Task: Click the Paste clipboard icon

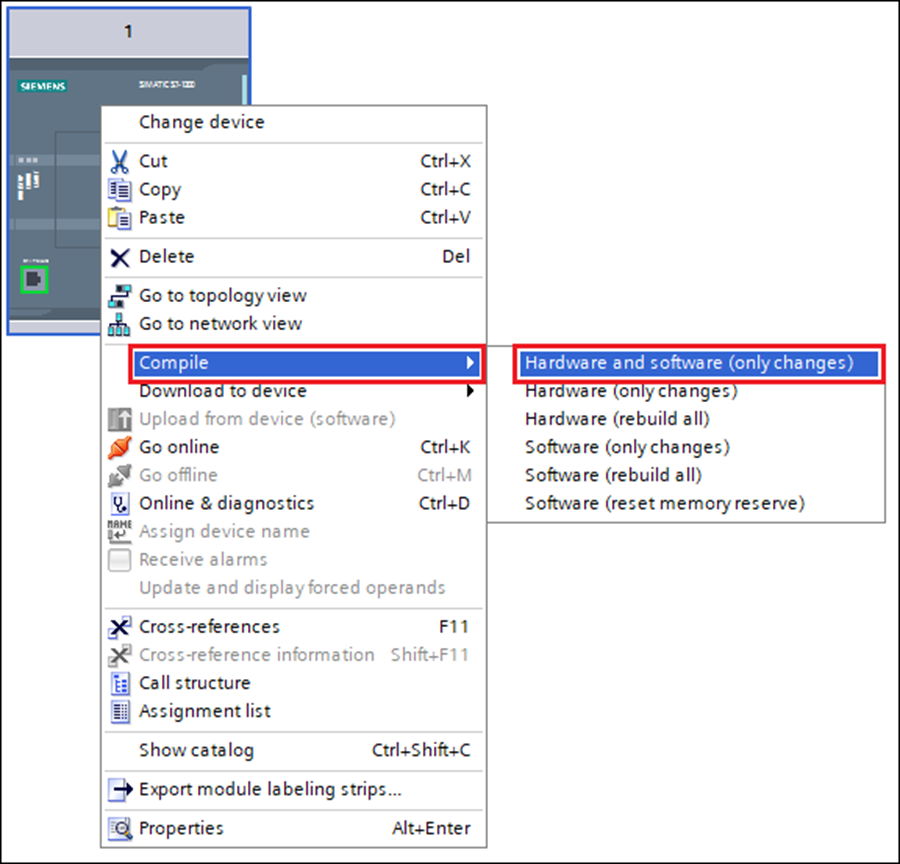Action: [x=118, y=217]
